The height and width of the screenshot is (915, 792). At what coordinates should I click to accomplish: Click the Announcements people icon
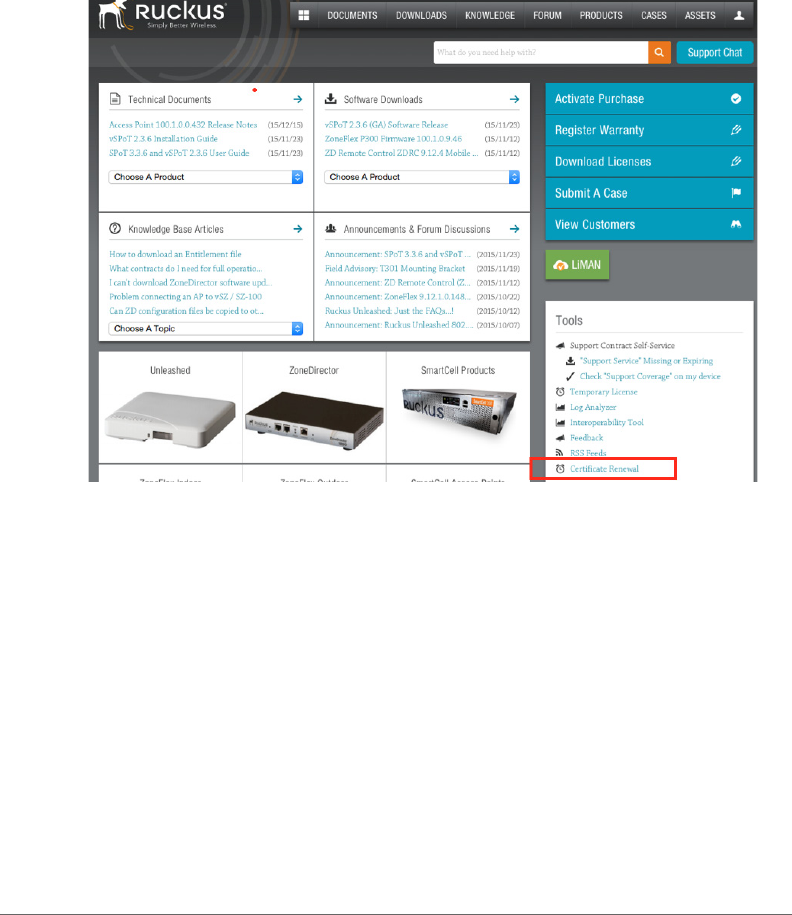(330, 229)
